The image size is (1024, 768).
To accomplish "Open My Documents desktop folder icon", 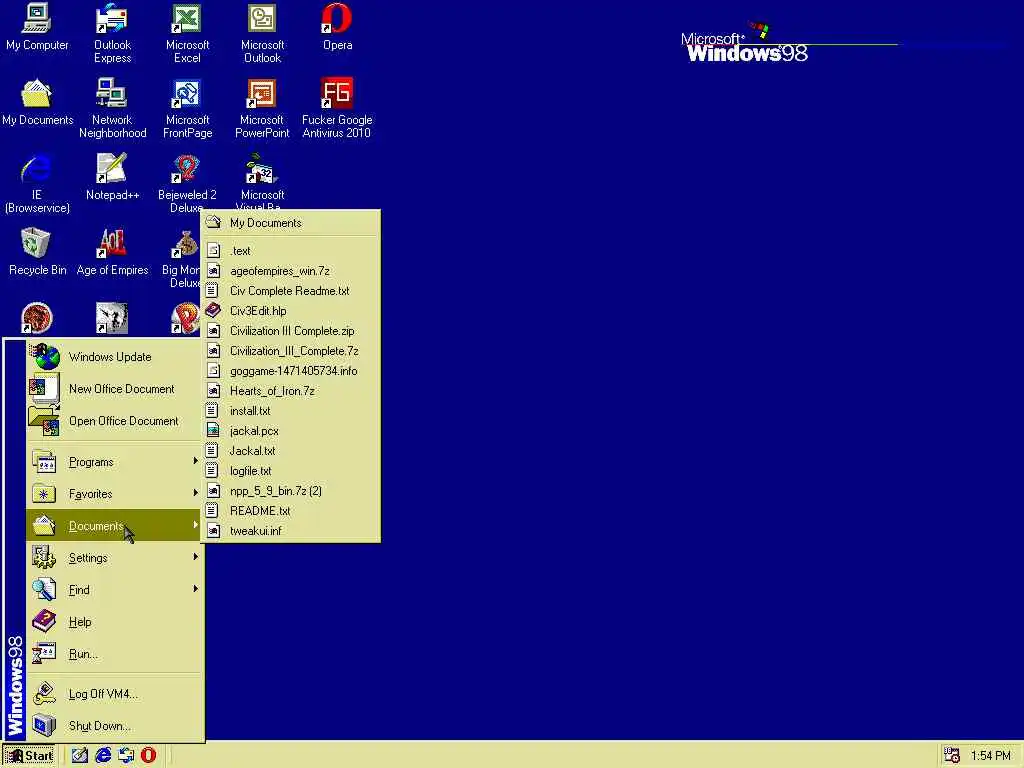I will pos(37,101).
